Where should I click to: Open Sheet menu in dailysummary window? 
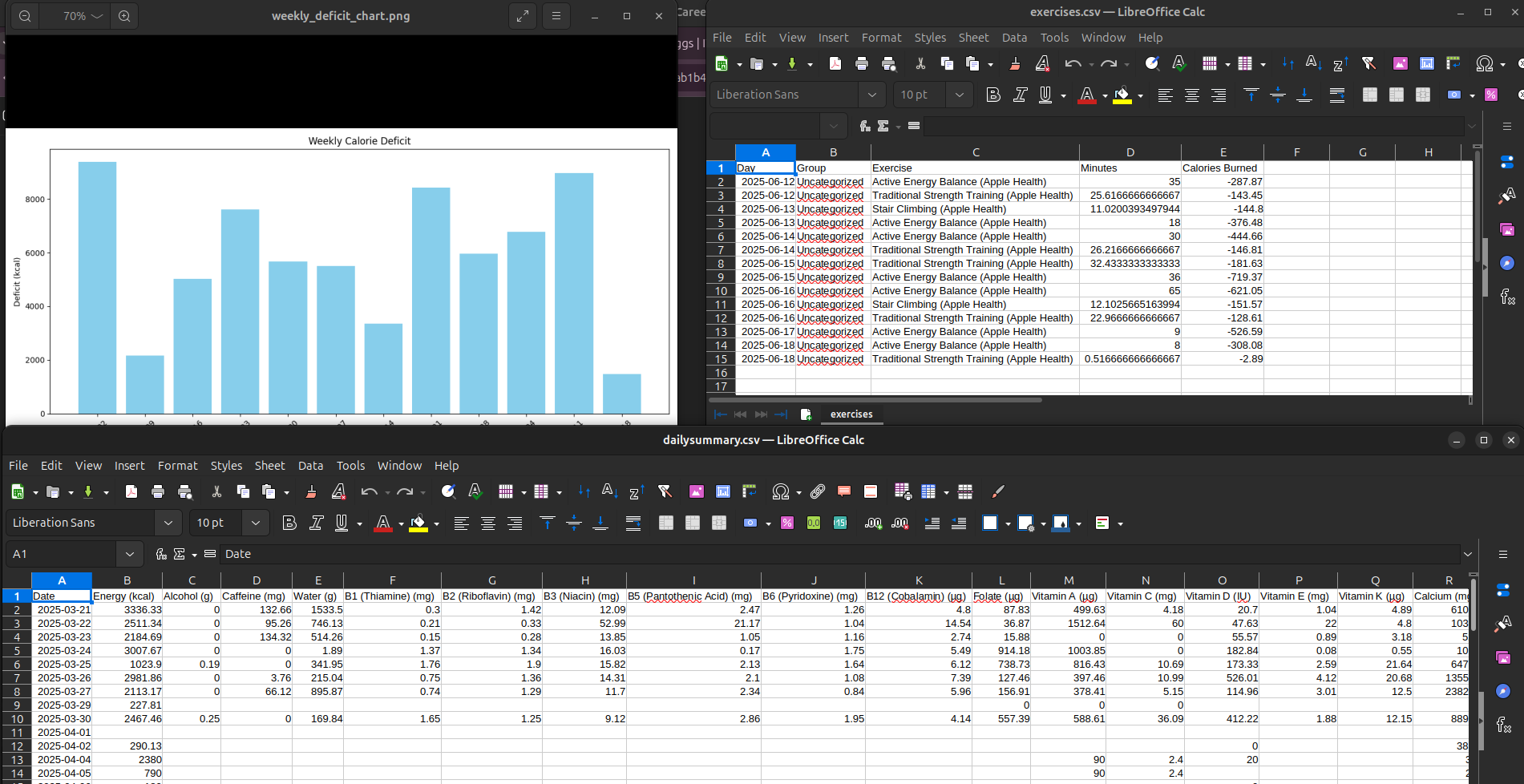(x=270, y=466)
